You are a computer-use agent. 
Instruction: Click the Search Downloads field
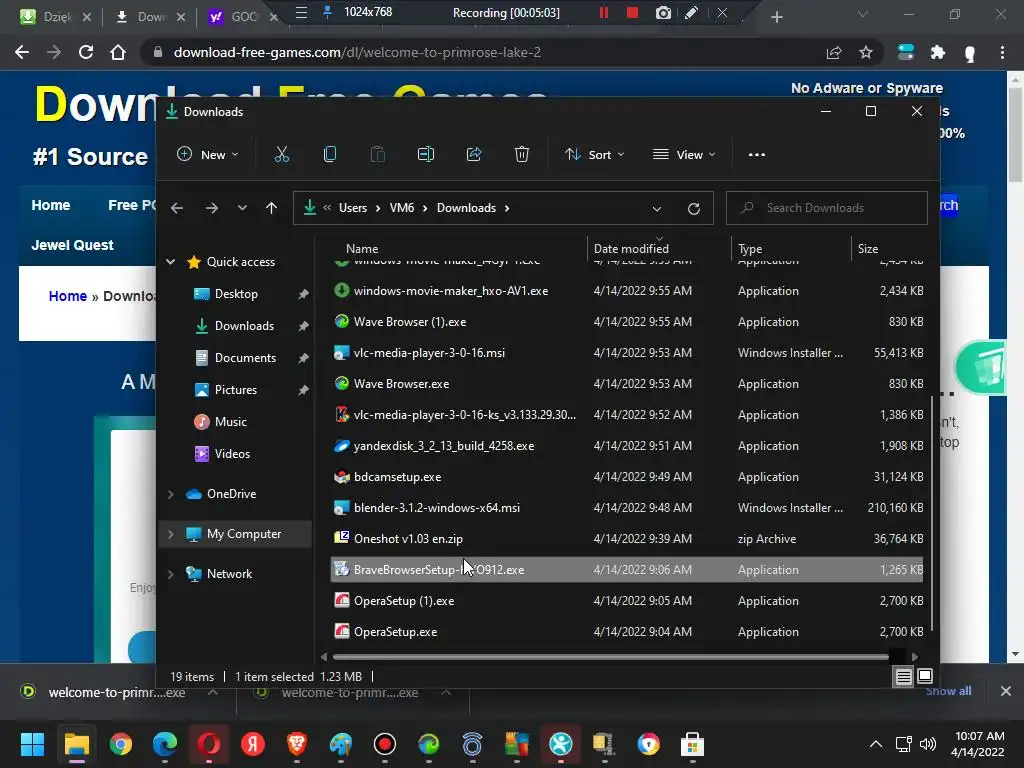point(827,208)
